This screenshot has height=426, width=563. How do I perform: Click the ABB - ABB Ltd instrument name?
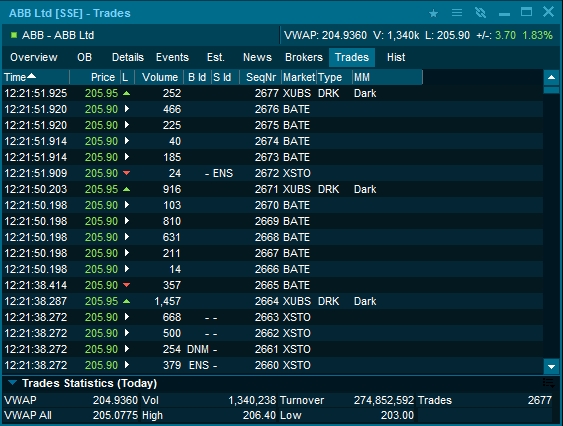(x=58, y=35)
